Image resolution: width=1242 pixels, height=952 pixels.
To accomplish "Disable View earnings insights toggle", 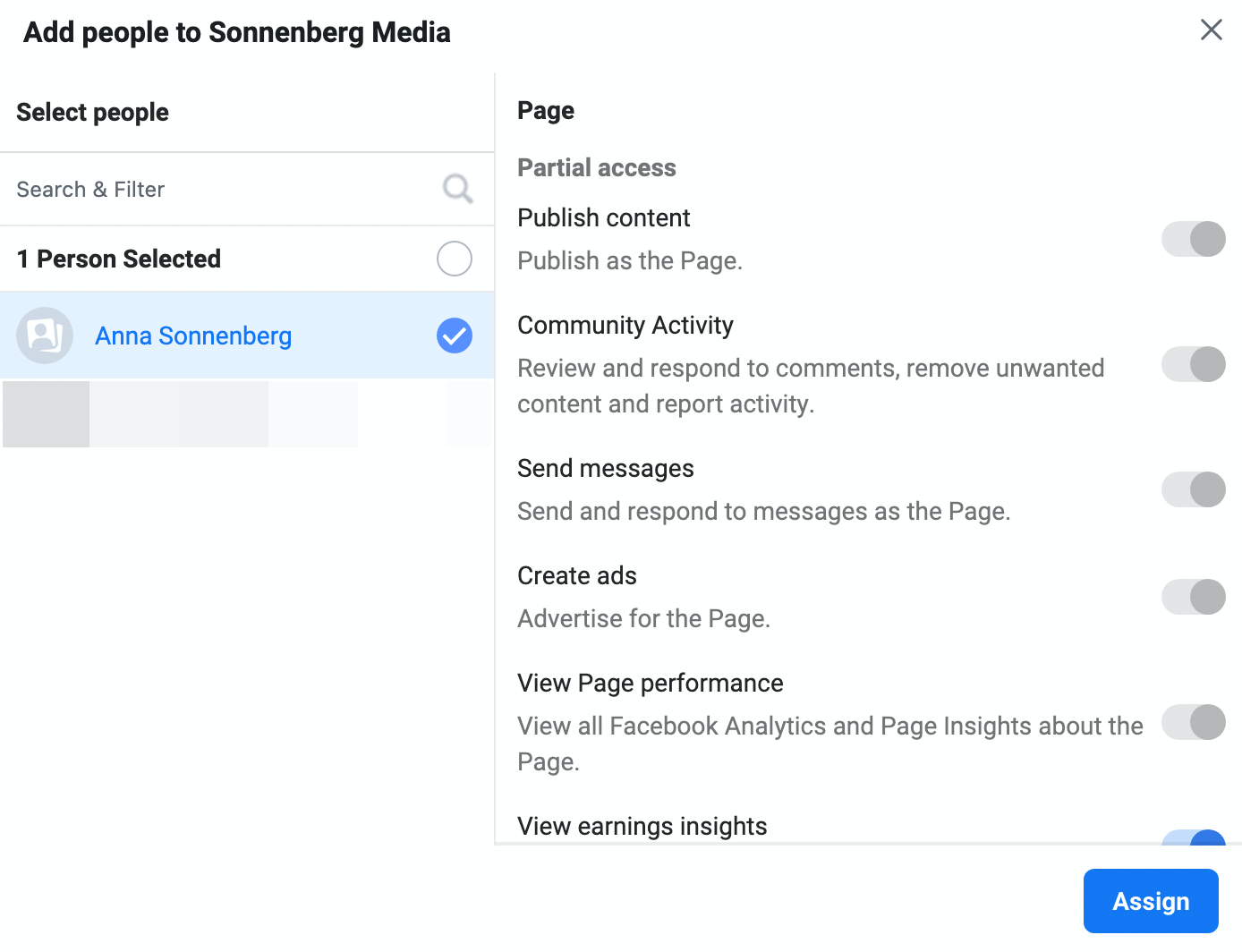I will (x=1194, y=837).
